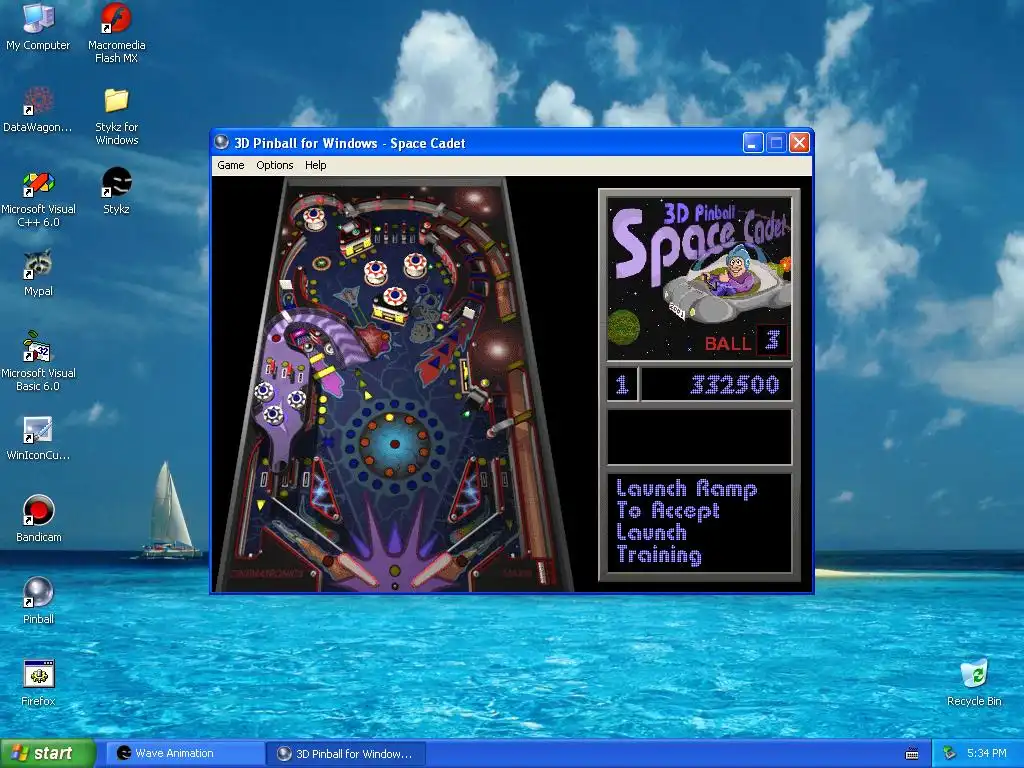Open the Help menu

pyautogui.click(x=315, y=165)
